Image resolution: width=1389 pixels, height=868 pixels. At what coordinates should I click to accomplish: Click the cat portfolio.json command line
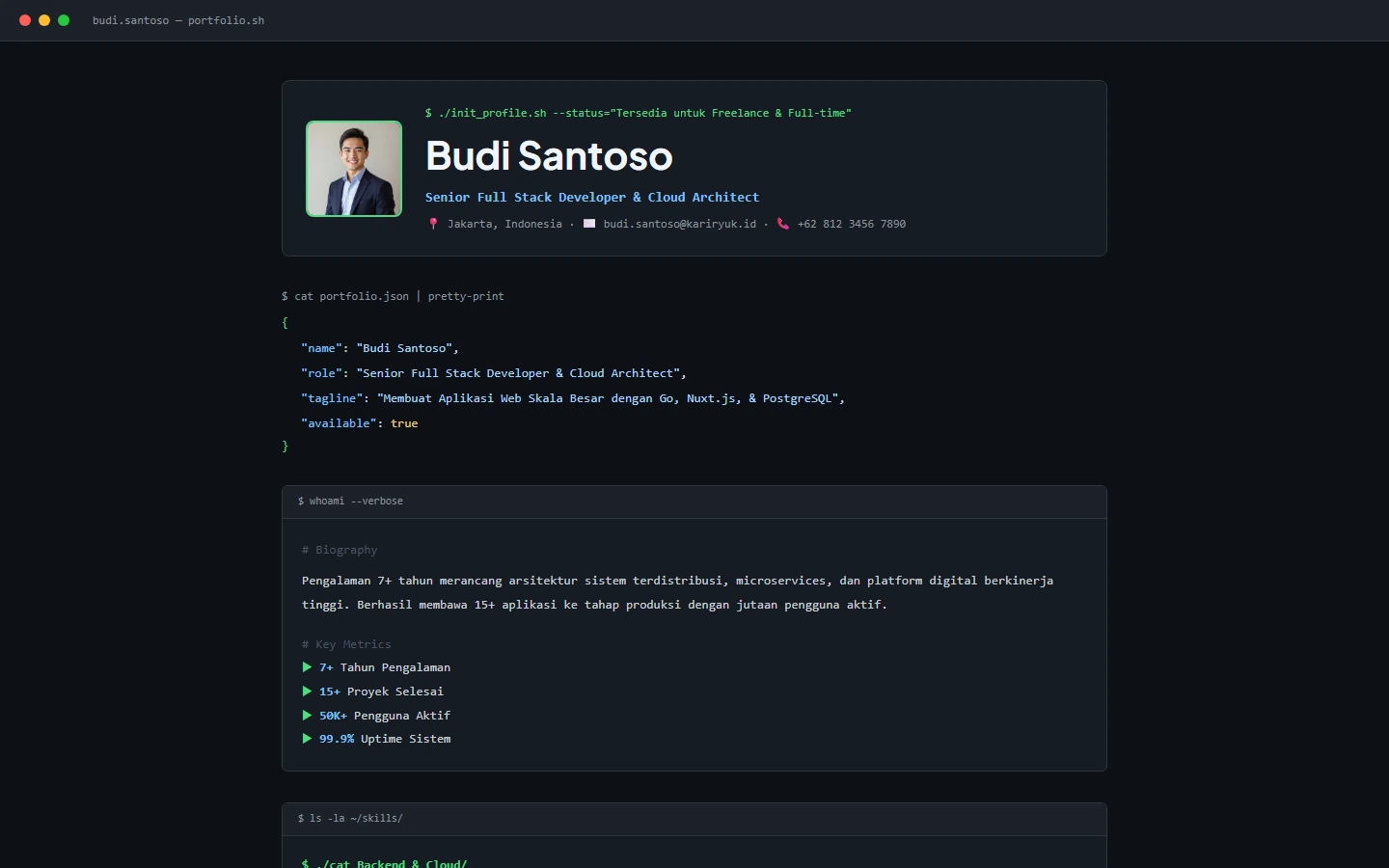click(393, 296)
